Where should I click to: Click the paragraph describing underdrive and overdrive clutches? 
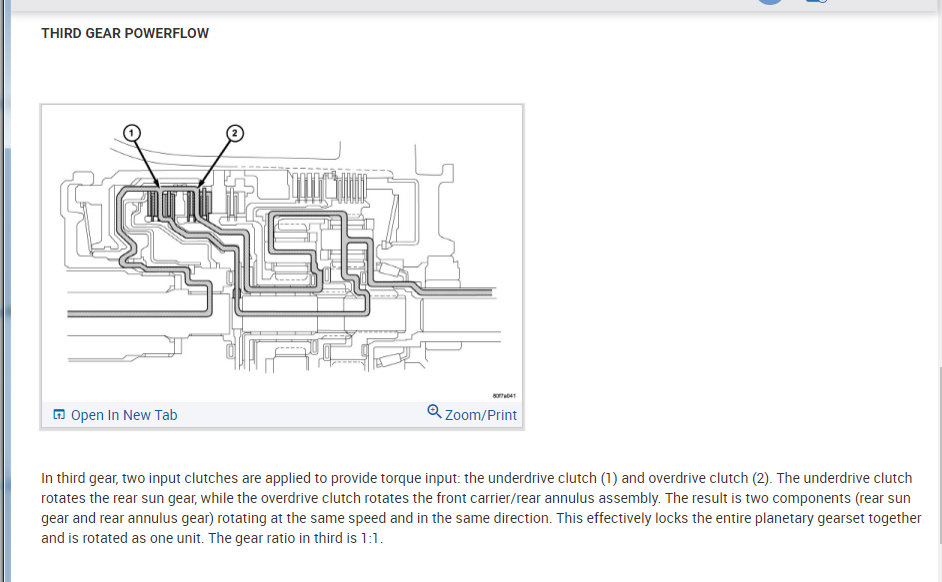(x=481, y=508)
